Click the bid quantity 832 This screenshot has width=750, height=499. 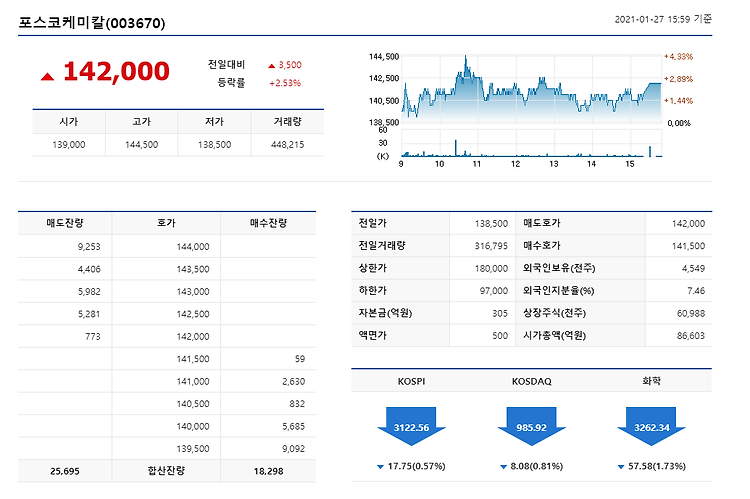coord(297,404)
